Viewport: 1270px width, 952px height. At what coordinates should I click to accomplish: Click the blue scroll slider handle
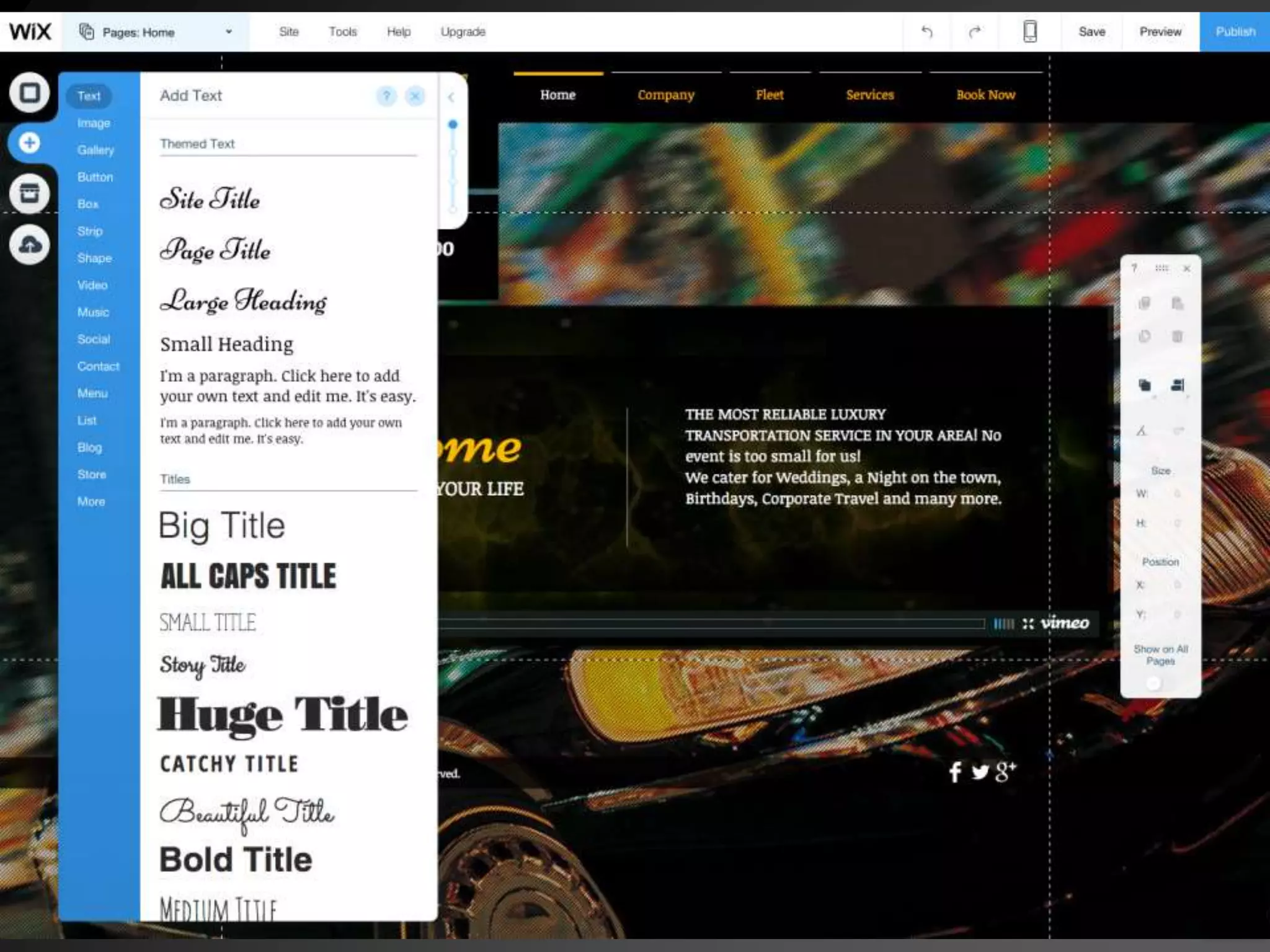[x=453, y=125]
